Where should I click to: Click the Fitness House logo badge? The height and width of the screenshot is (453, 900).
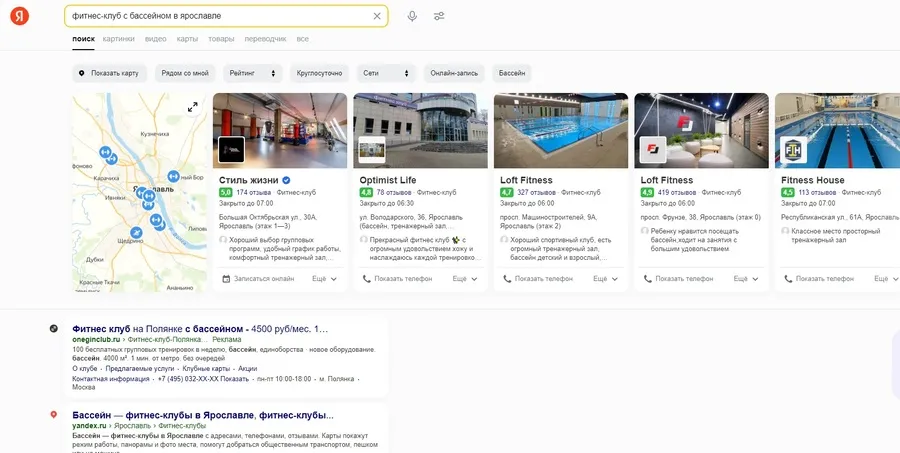coord(794,150)
